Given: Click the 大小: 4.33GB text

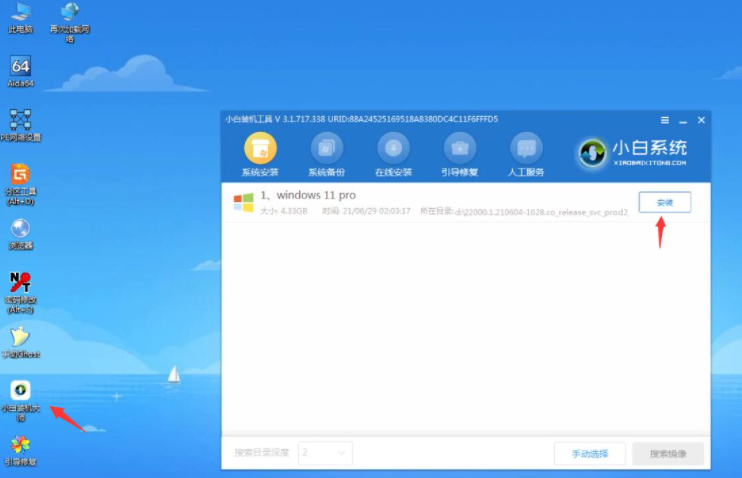Looking at the screenshot, I should point(284,211).
